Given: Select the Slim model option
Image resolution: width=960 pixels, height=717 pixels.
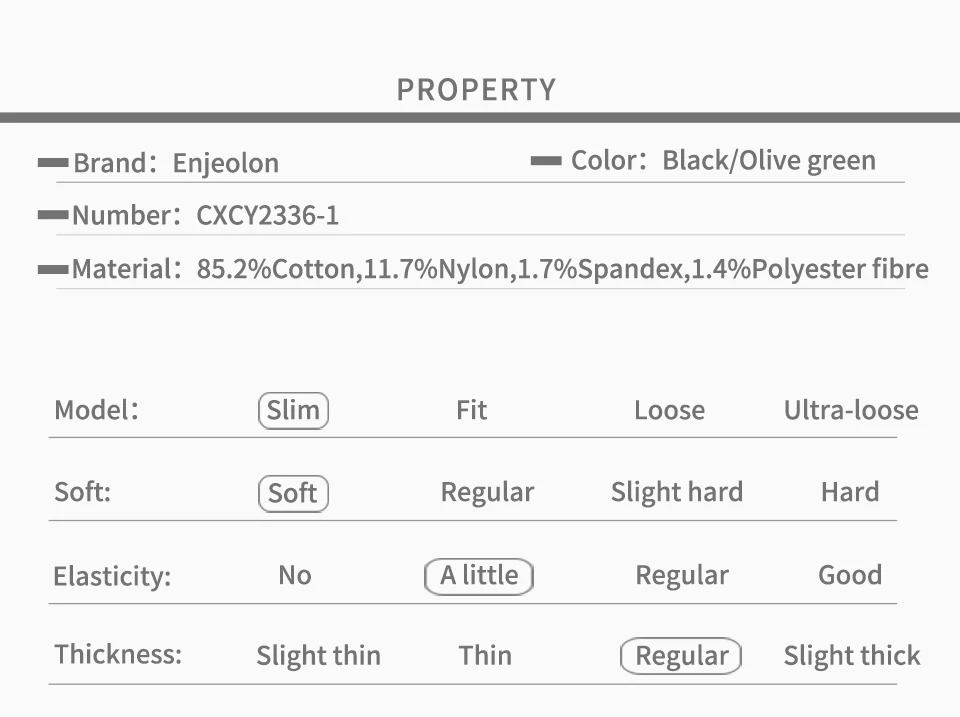Looking at the screenshot, I should tap(293, 410).
